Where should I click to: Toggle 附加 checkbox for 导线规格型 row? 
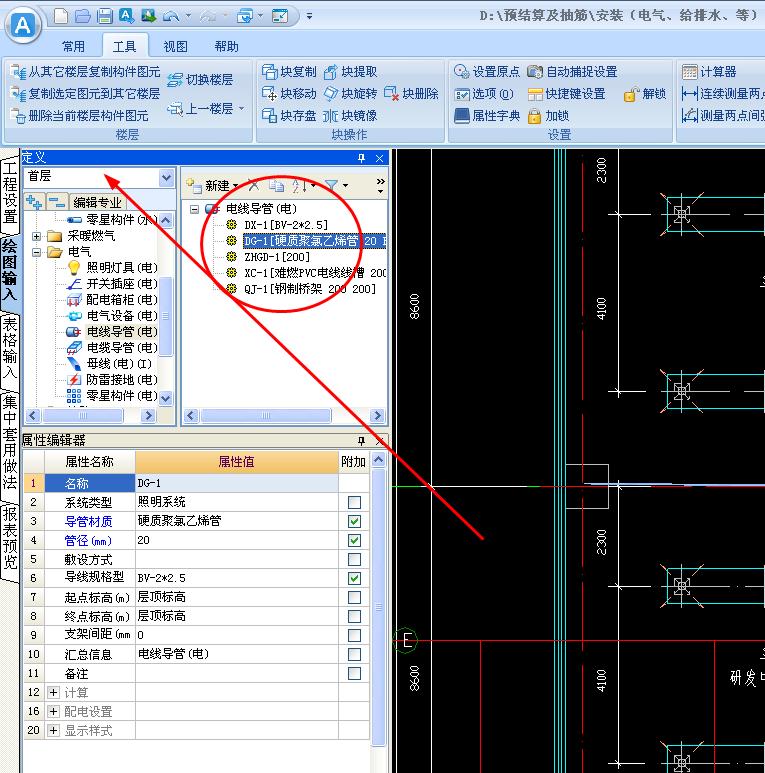pos(354,578)
